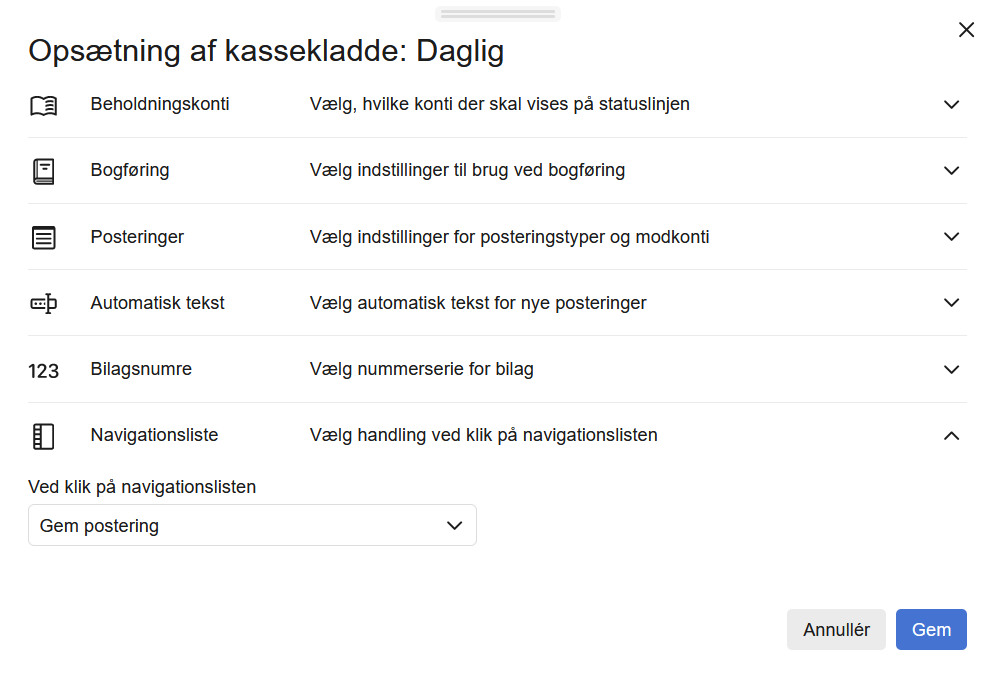Click the Posteringer list icon

point(44,236)
